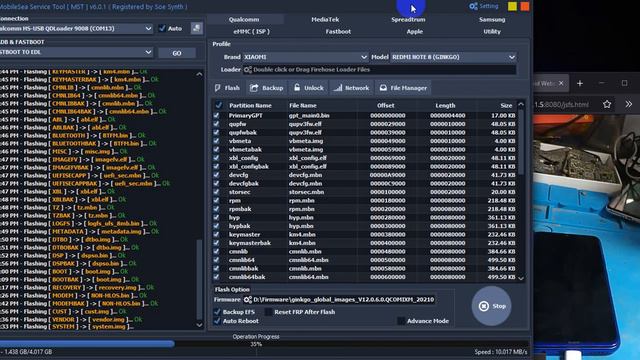This screenshot has width=640, height=360.
Task: Toggle the Backup EFS checkbox
Action: 217,312
